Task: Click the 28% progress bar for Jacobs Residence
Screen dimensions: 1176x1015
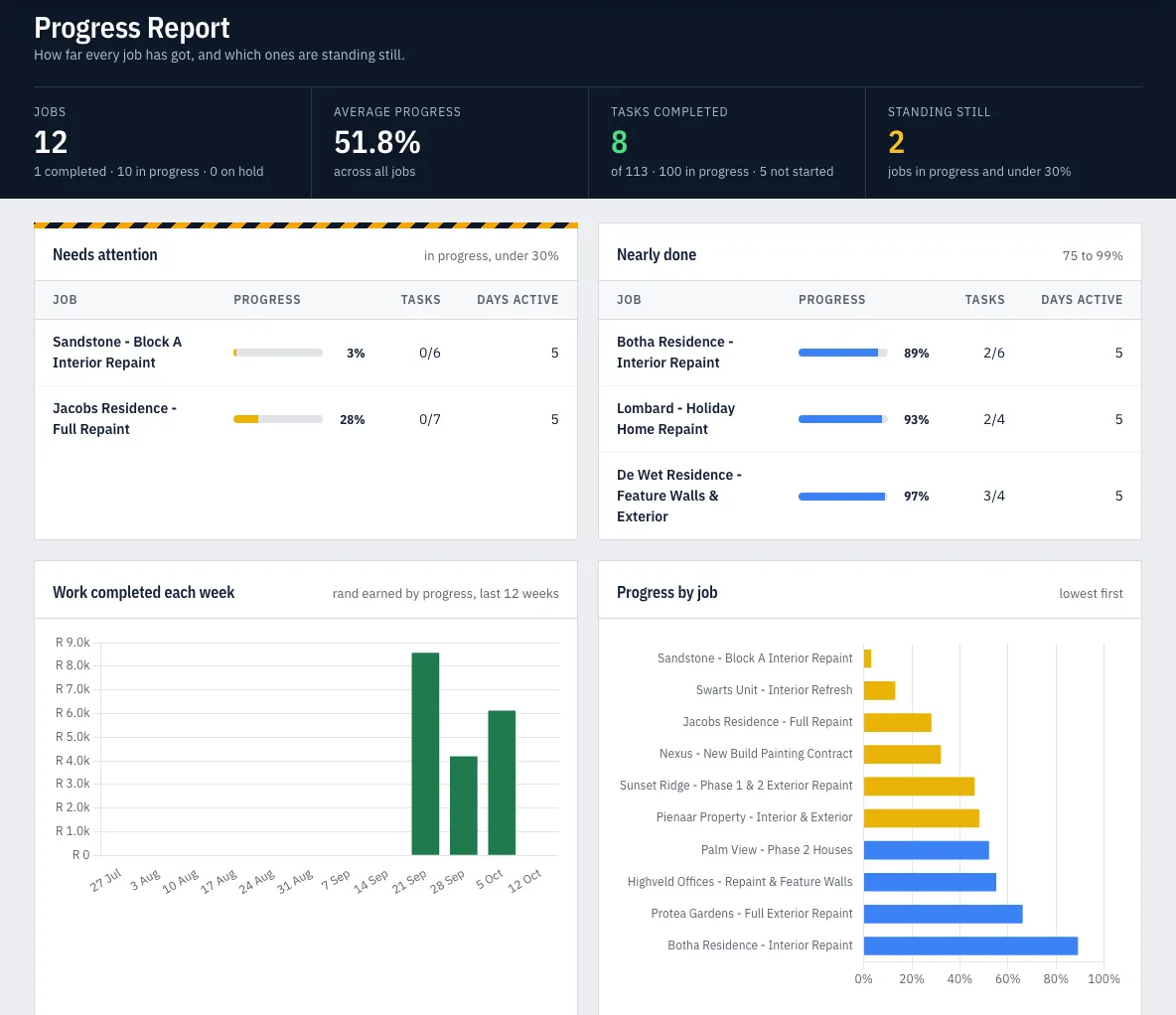Action: coord(278,419)
